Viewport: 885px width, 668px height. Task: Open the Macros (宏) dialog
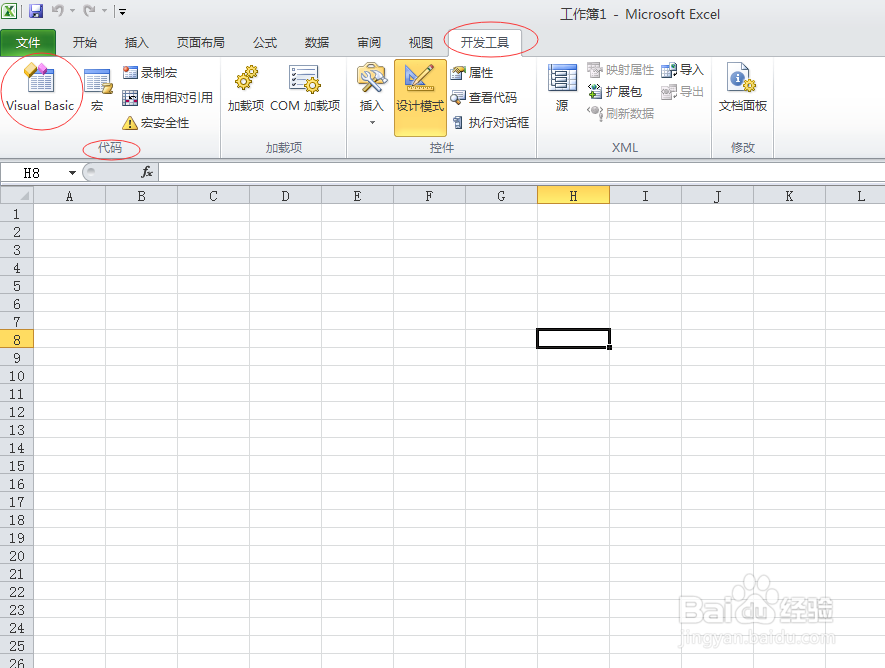(98, 90)
